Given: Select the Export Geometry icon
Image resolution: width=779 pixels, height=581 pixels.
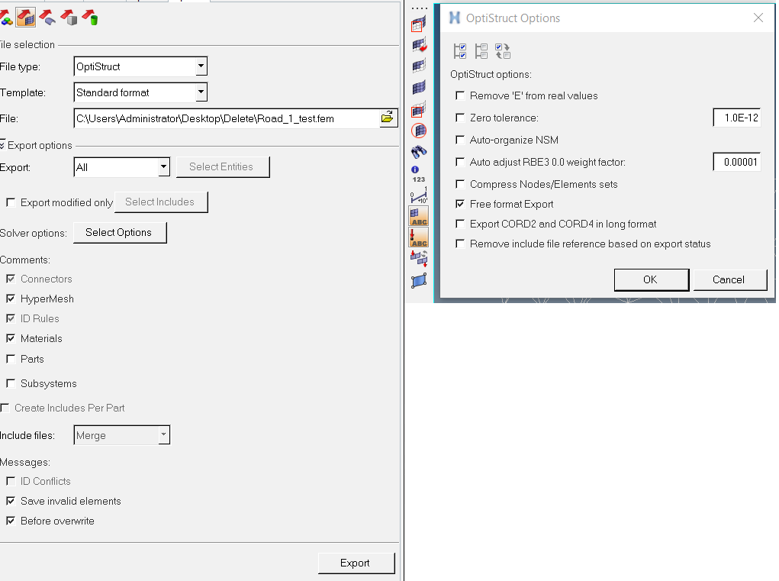Looking at the screenshot, I should (47, 18).
